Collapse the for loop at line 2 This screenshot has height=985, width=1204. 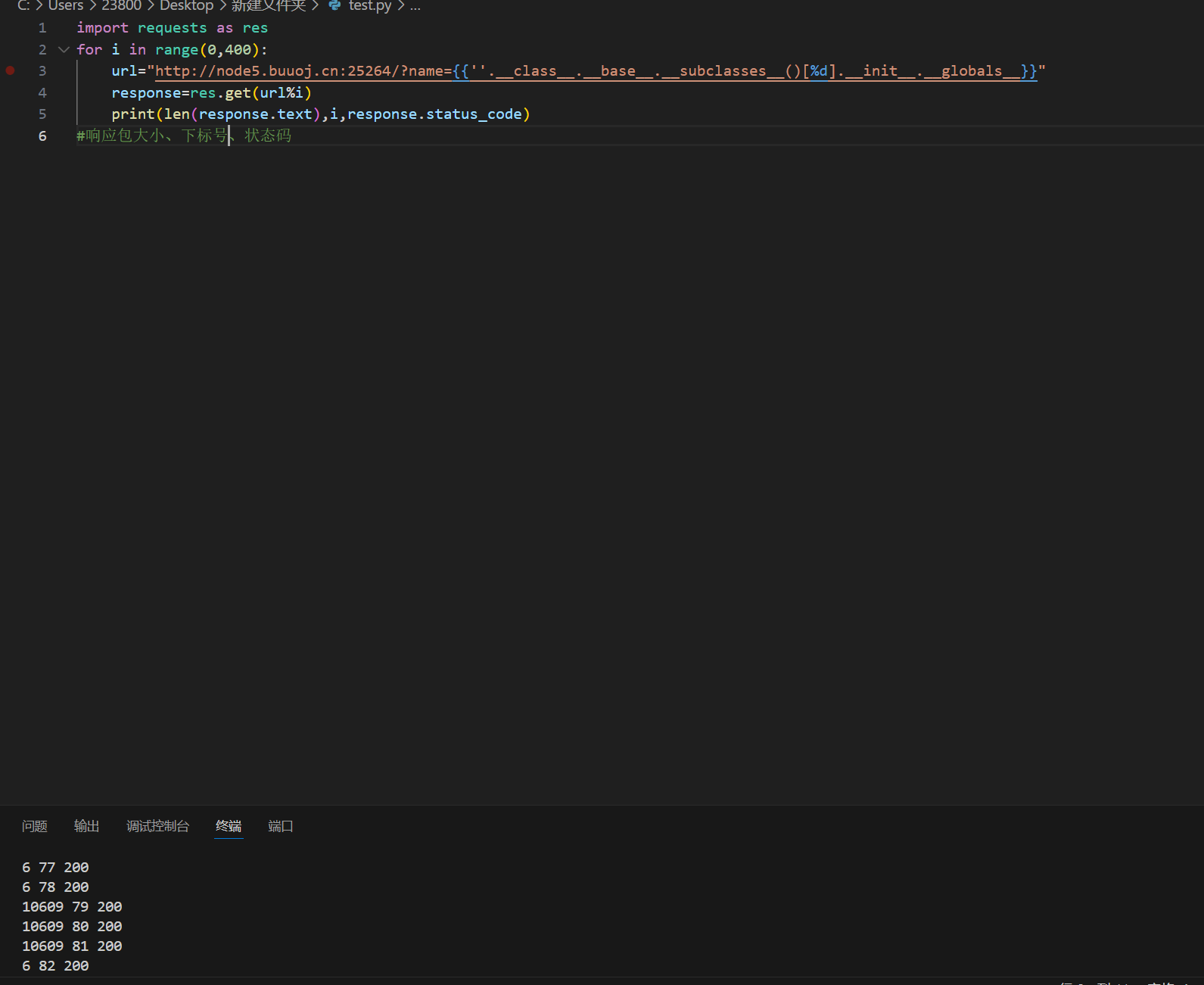pyautogui.click(x=64, y=50)
